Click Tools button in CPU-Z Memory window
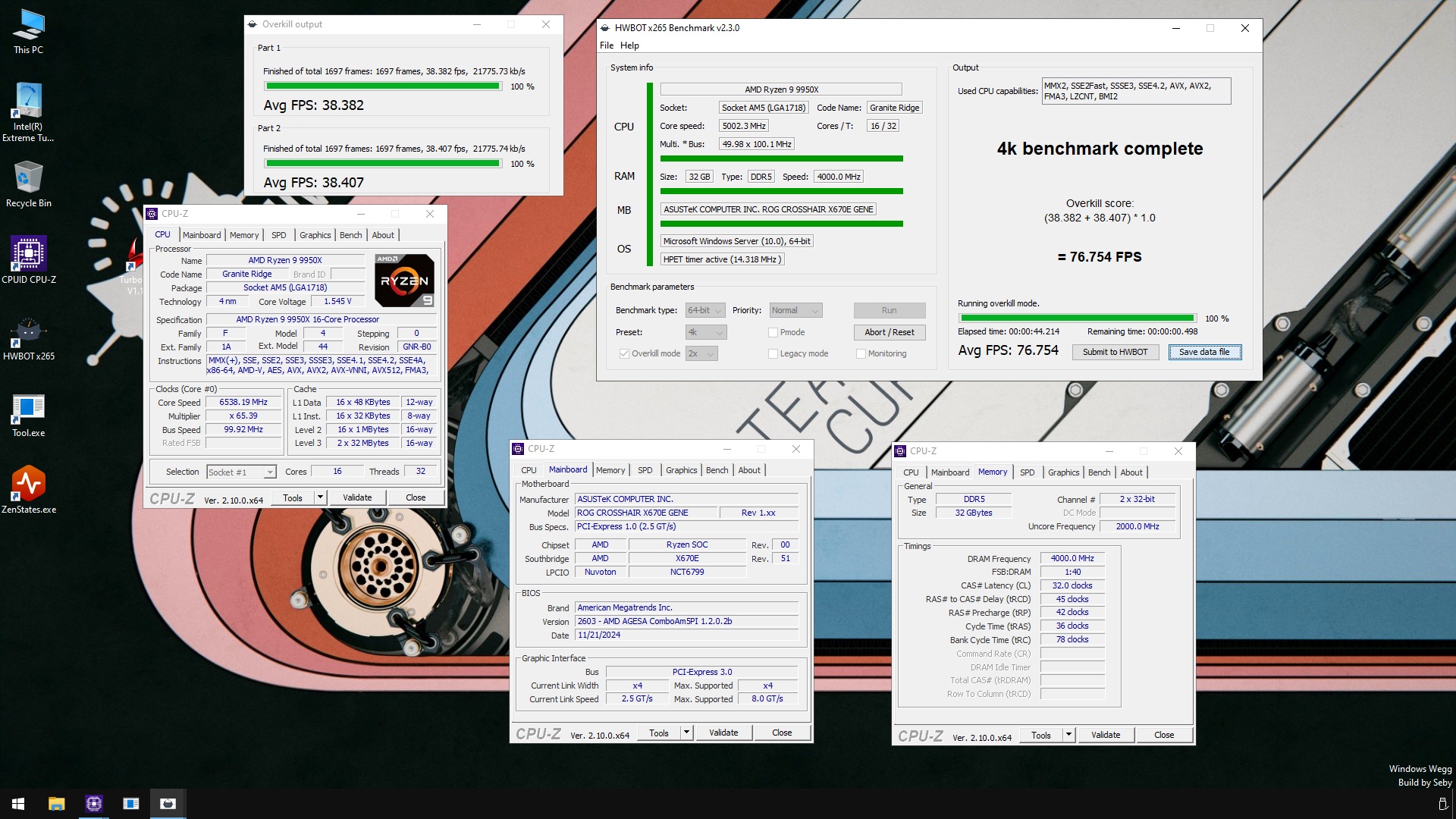Viewport: 1456px width, 819px height. (x=1041, y=736)
